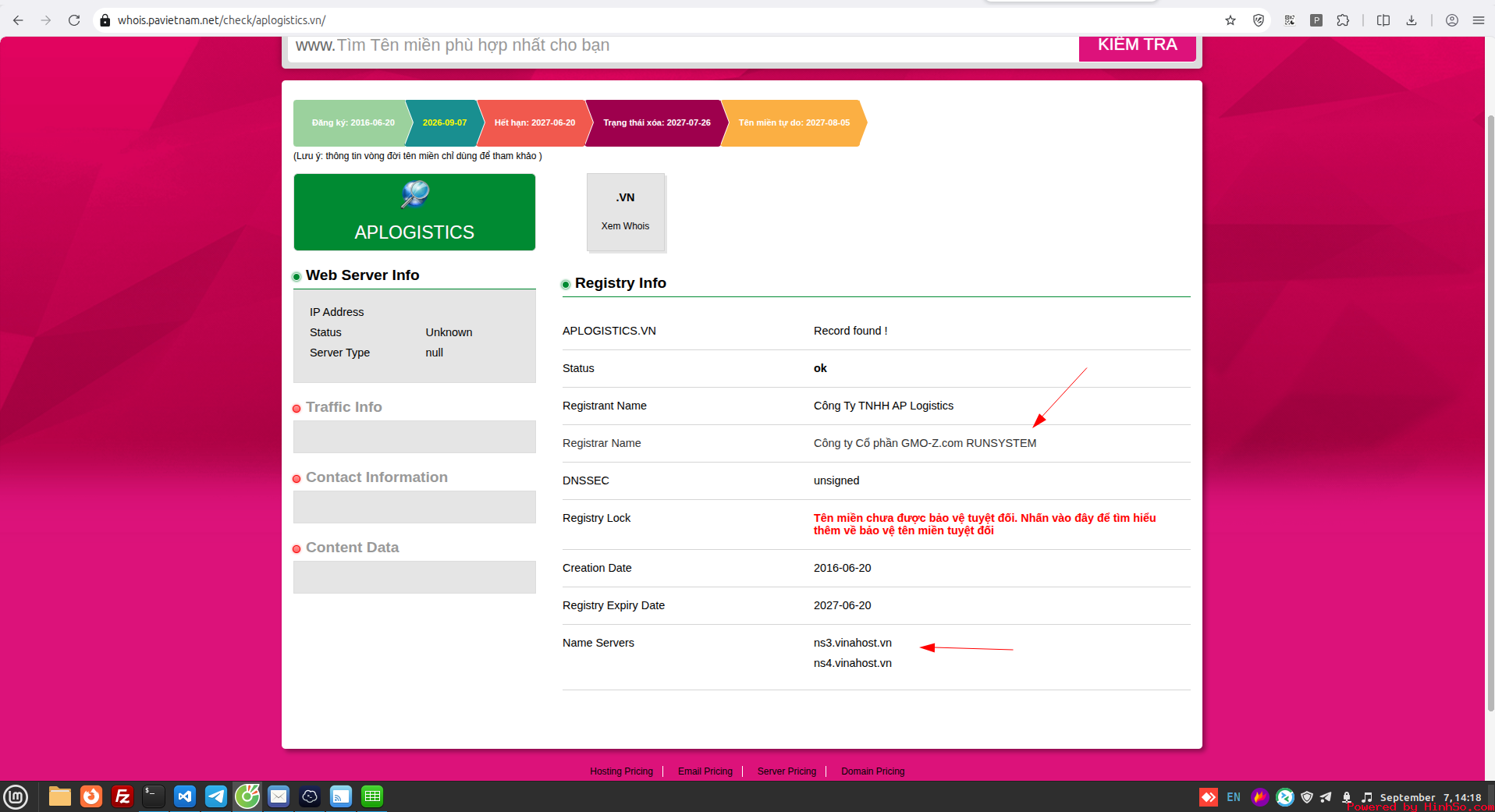
Task: Open the Email Pricing footer link
Action: click(705, 771)
